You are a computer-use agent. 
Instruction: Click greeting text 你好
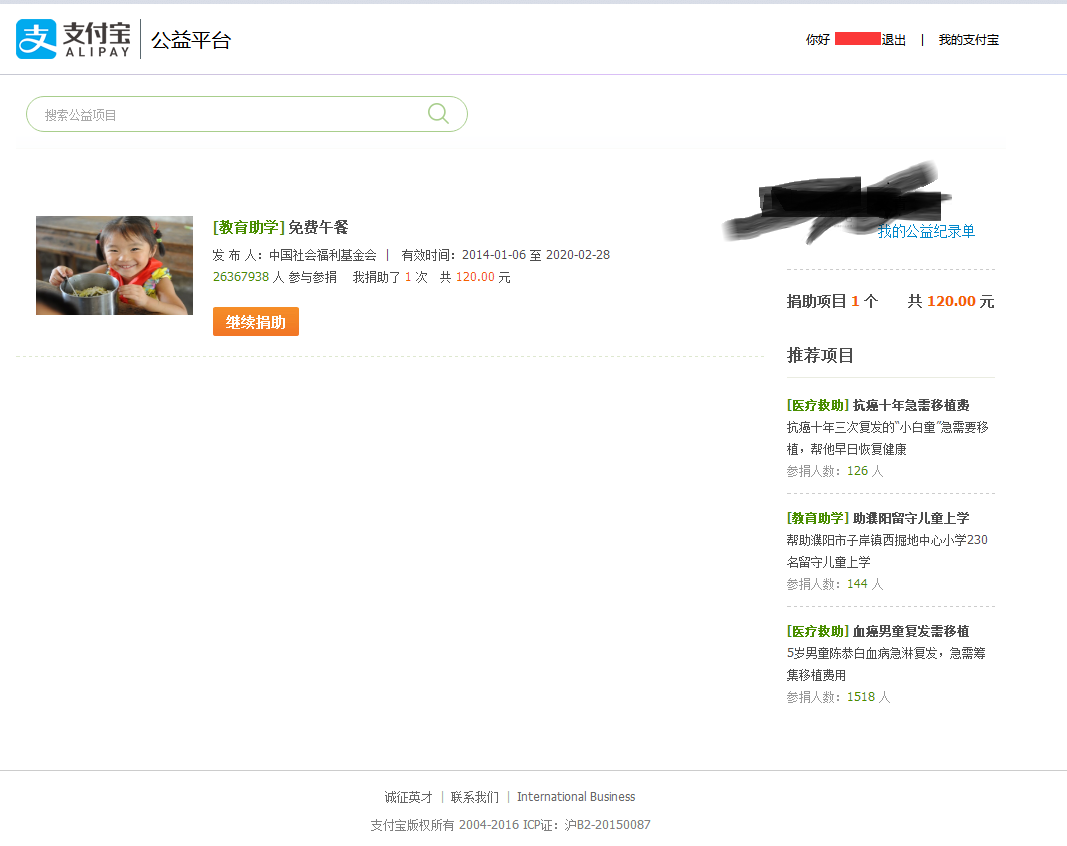coord(817,40)
